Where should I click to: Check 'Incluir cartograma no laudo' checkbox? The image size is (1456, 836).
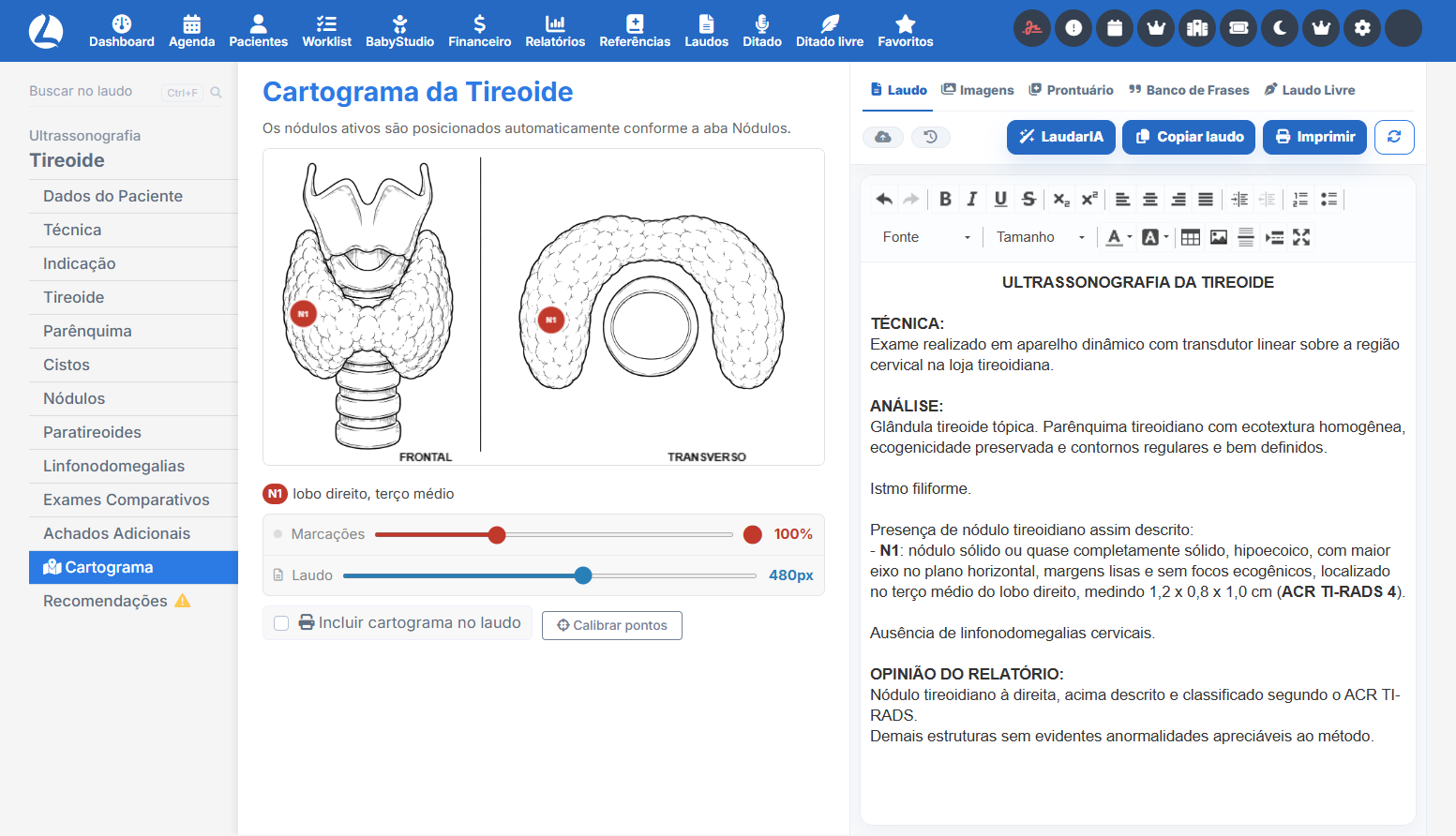tap(281, 623)
